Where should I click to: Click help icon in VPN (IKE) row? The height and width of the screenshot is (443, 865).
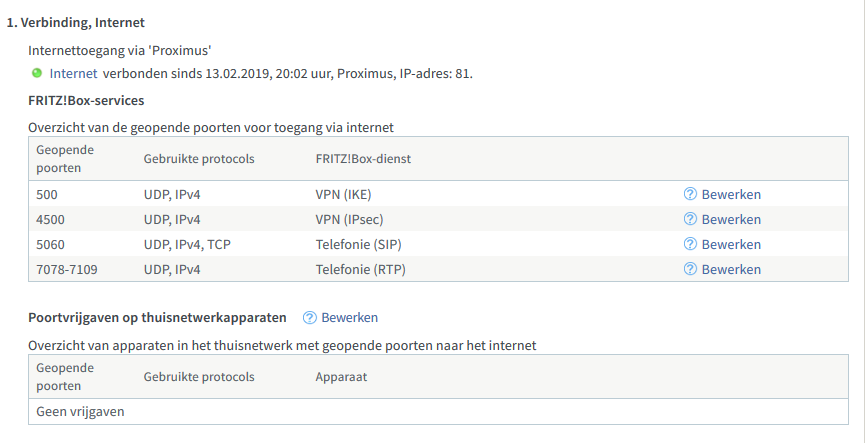click(x=690, y=194)
